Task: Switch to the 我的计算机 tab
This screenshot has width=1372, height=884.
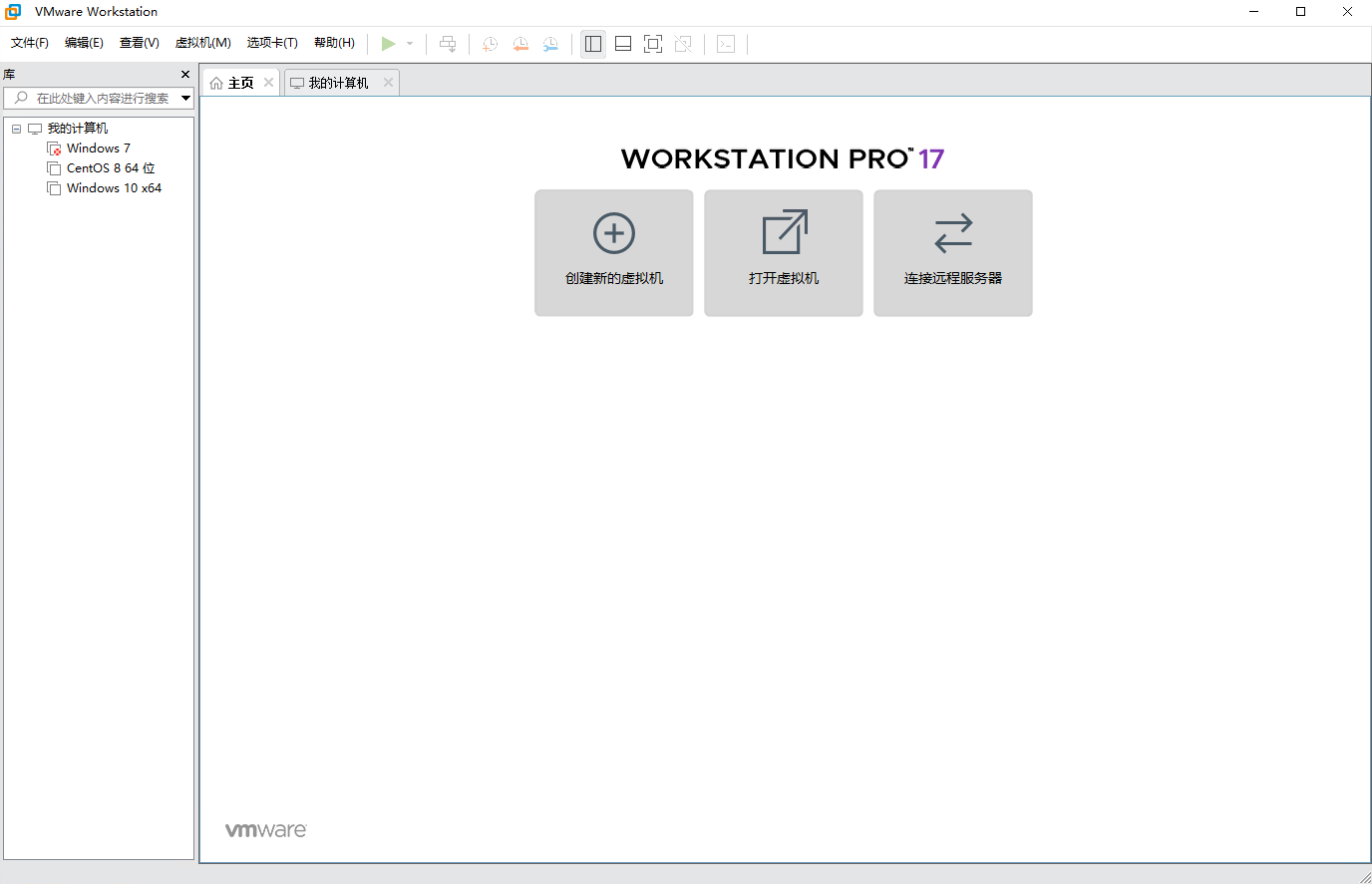Action: pos(337,83)
